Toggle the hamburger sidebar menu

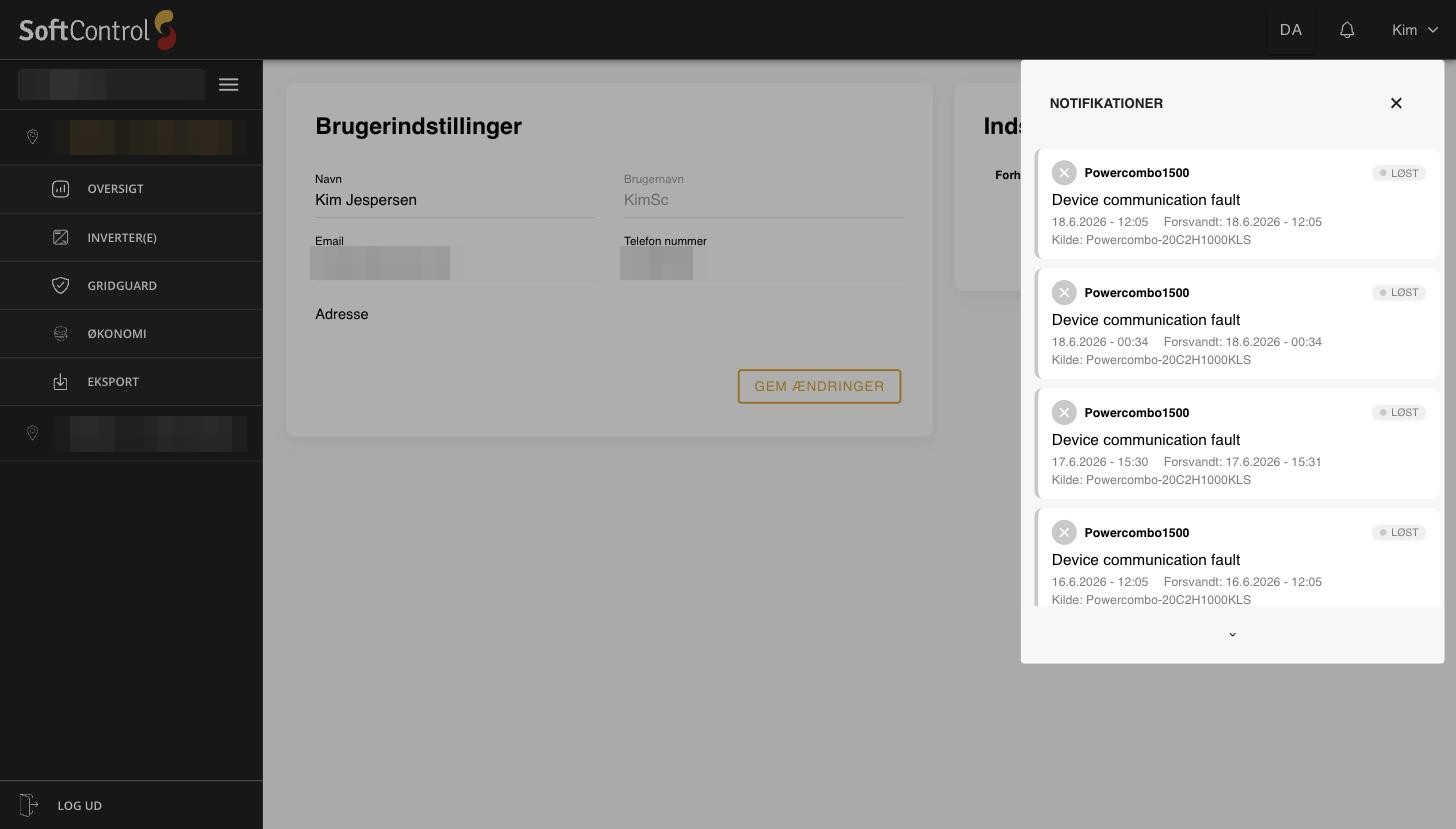[229, 85]
